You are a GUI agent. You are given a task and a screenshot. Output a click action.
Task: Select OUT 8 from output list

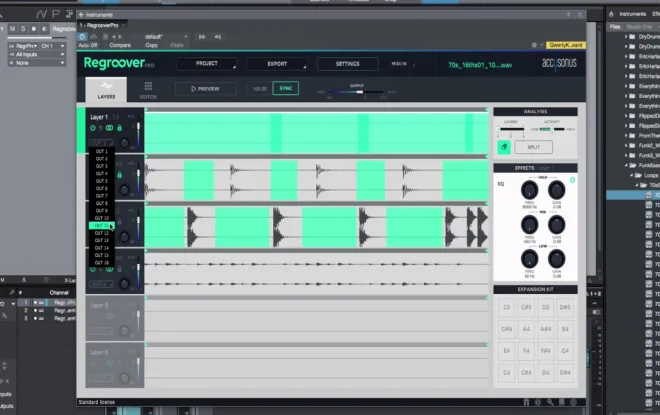(x=101, y=203)
